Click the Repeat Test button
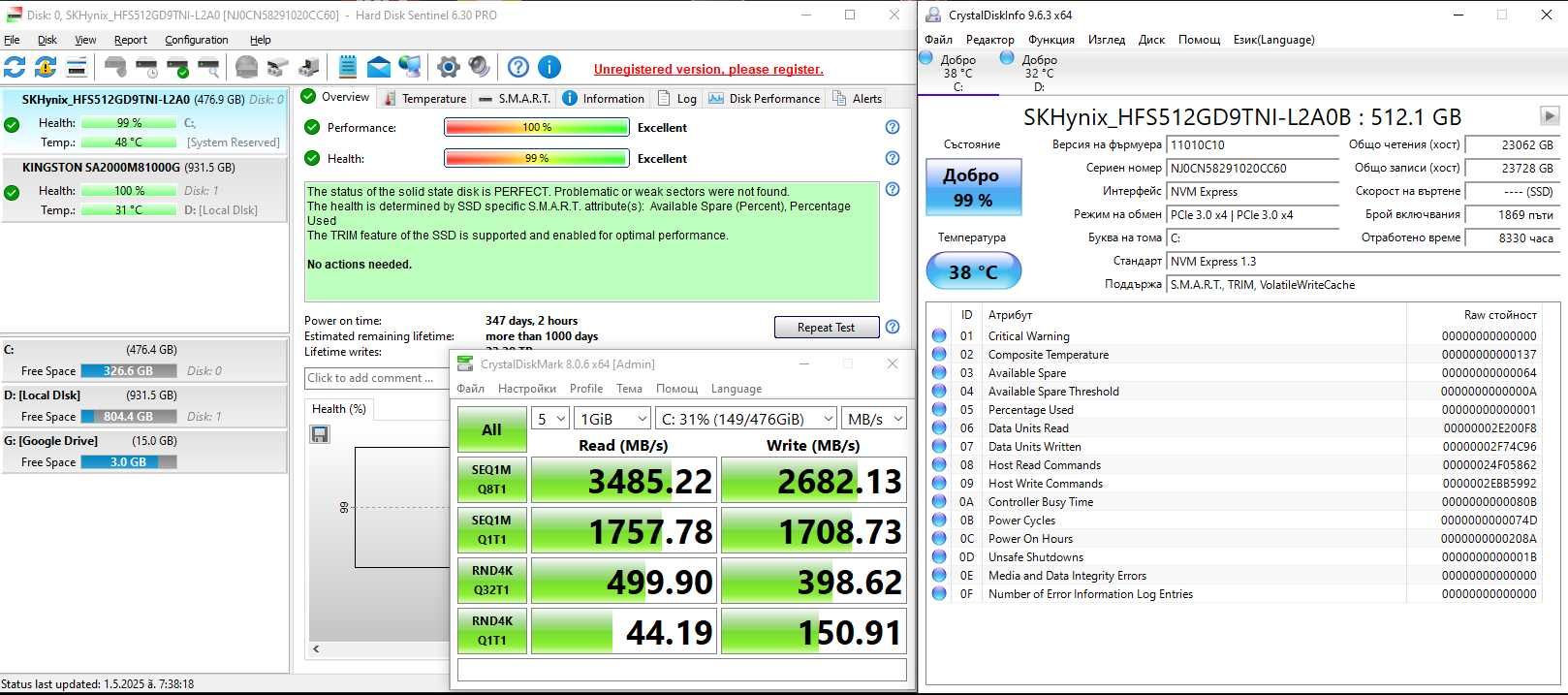The image size is (1568, 695). pos(827,328)
